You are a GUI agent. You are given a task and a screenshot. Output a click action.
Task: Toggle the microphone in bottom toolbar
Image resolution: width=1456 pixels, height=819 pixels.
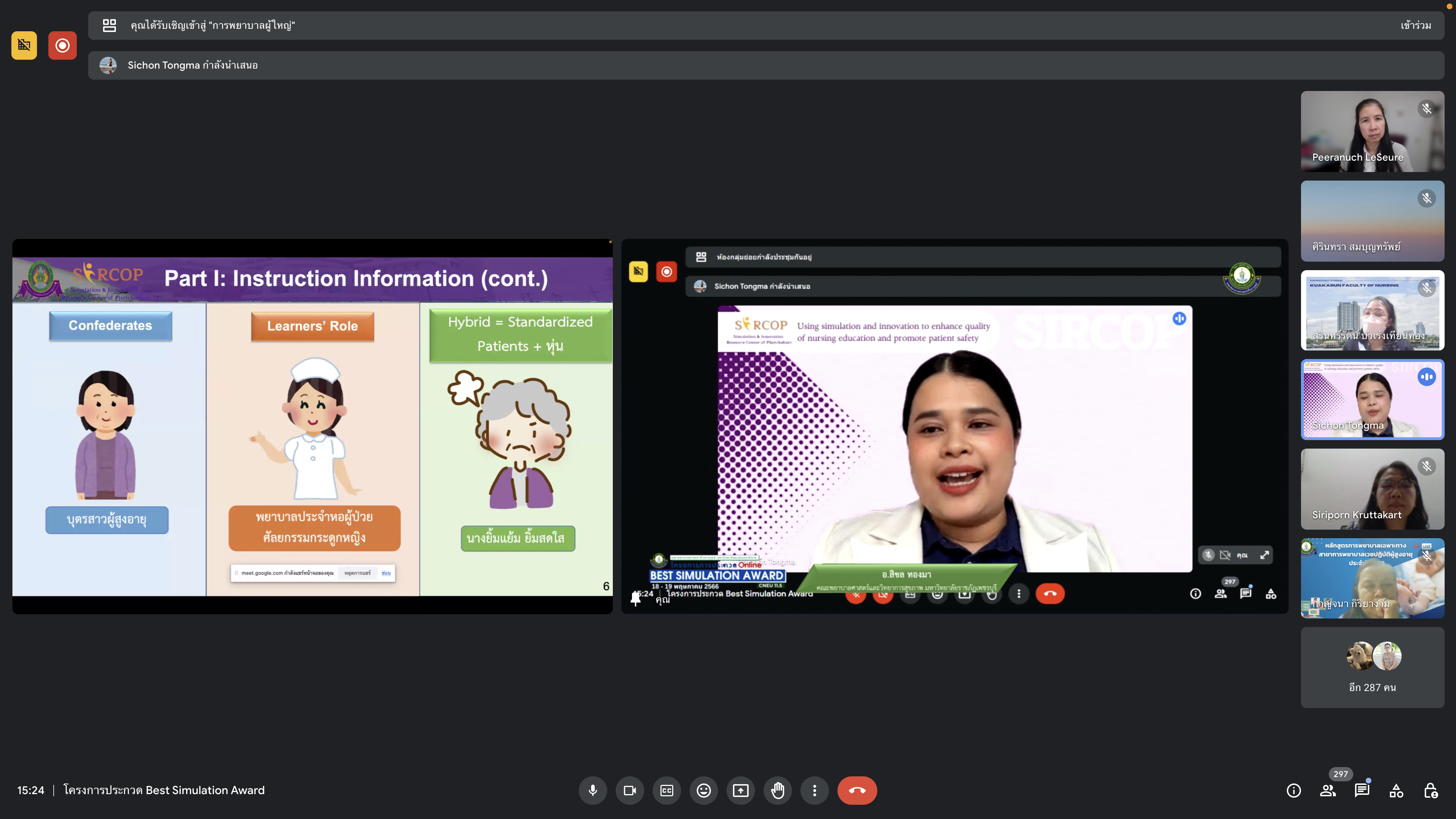coord(592,790)
